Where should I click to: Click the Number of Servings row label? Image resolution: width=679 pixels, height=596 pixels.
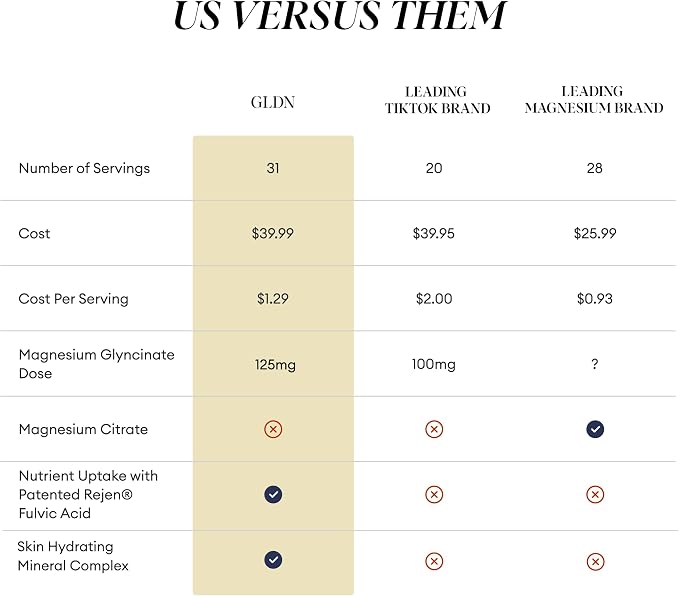click(84, 168)
